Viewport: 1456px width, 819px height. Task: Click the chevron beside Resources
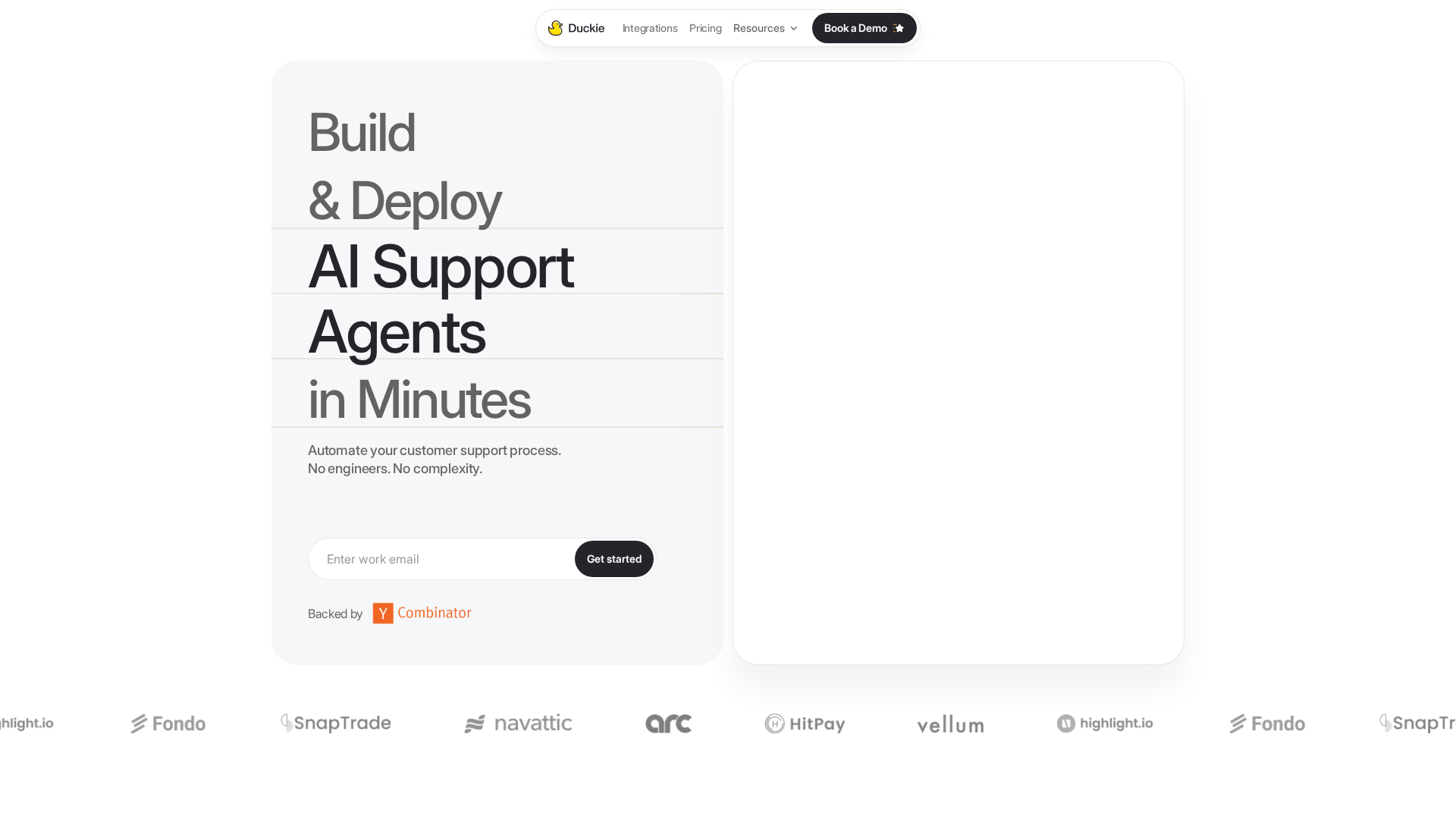[794, 29]
